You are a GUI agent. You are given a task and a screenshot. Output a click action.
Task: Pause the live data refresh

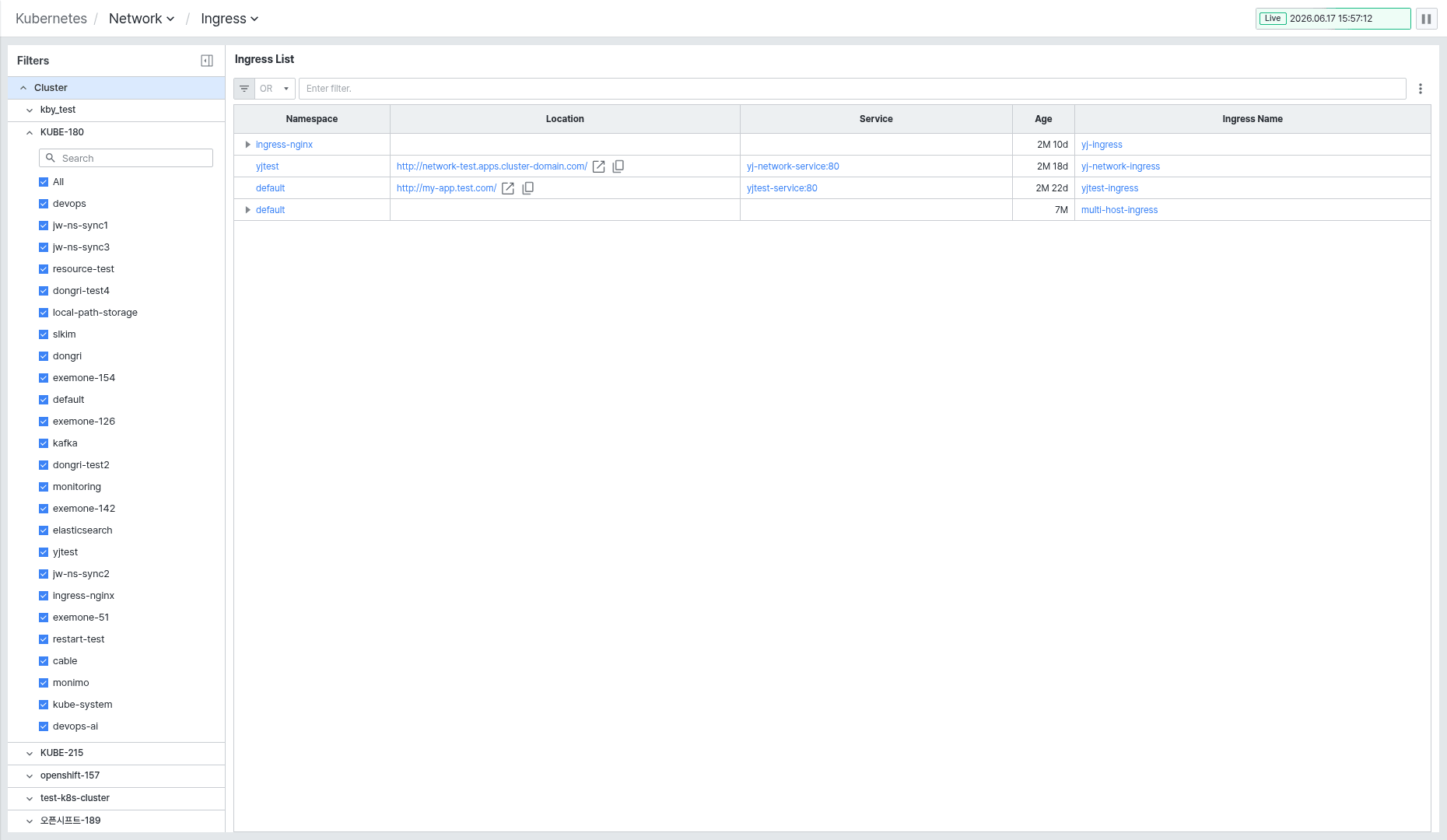(x=1427, y=19)
